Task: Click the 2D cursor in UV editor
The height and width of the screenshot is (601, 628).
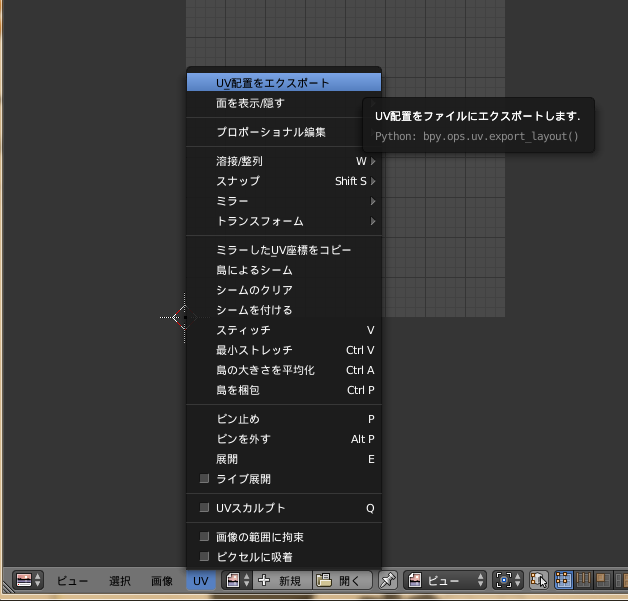Action: pos(185,318)
